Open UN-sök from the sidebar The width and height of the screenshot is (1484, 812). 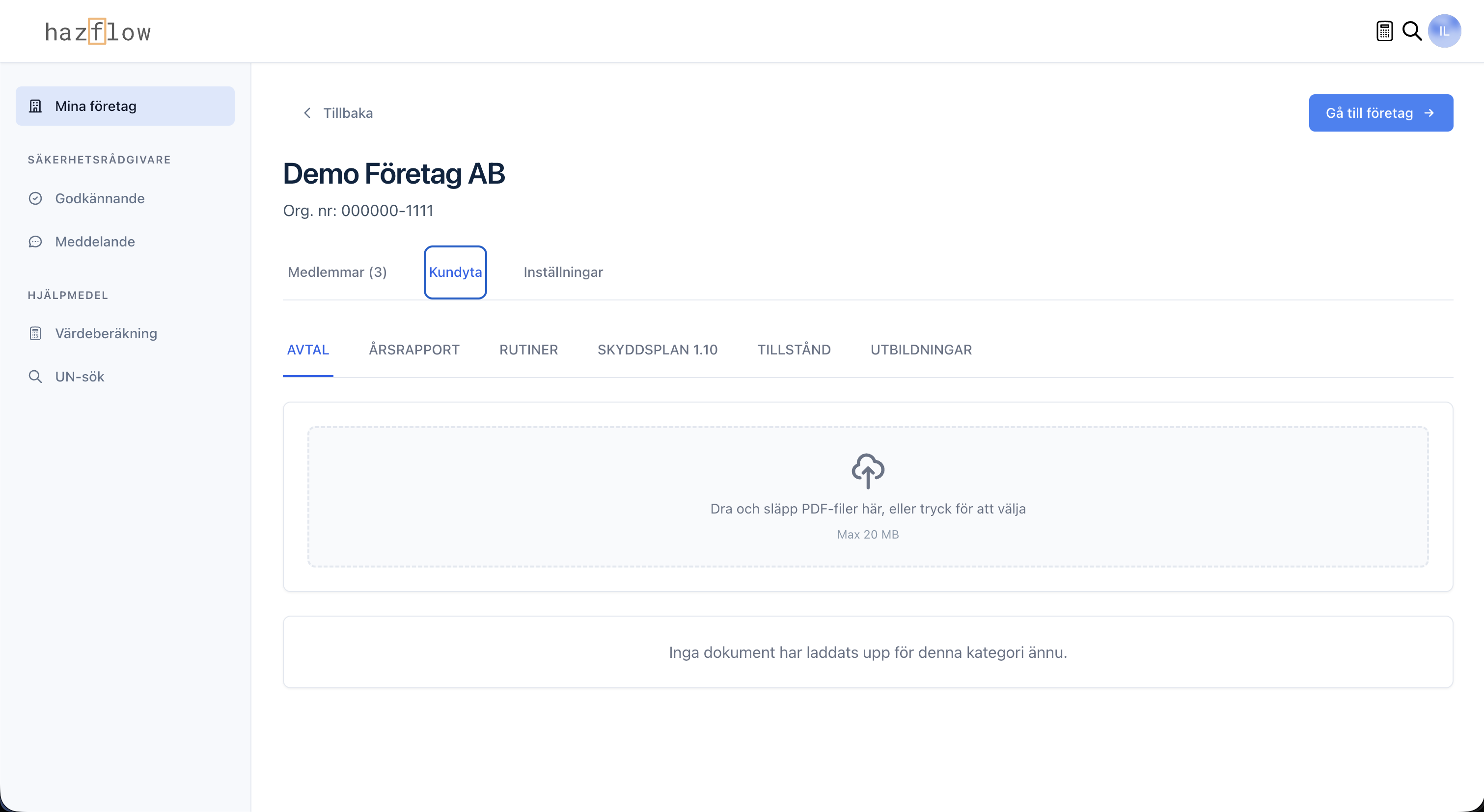tap(80, 376)
